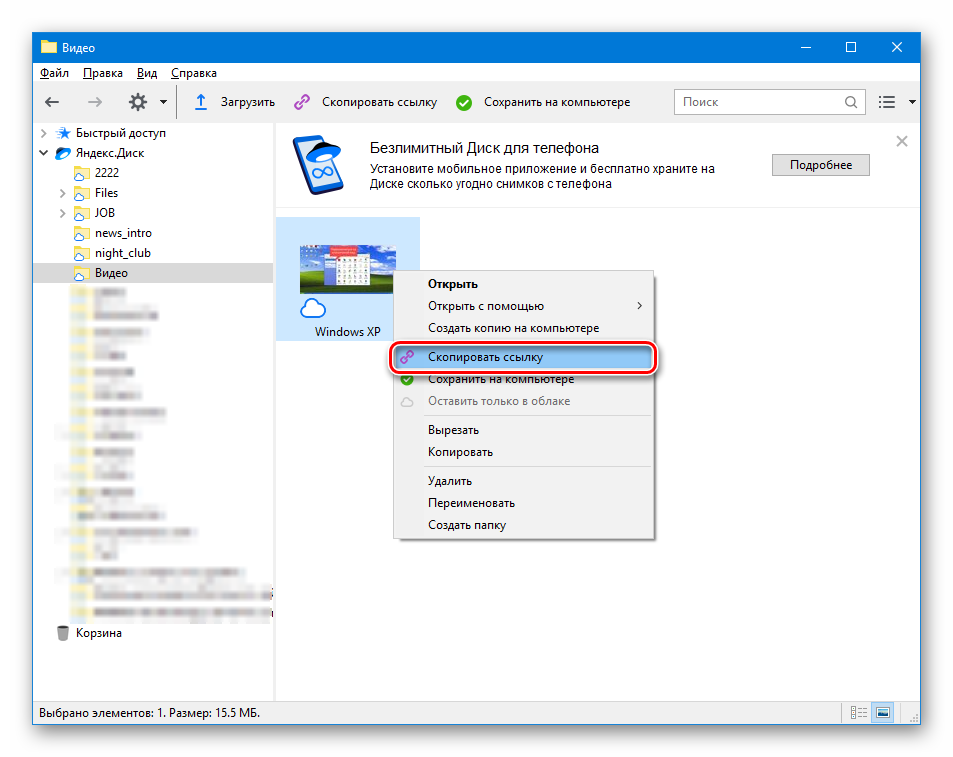This screenshot has height=757, width=953.
Task: Switch to details view in status bar
Action: (858, 713)
